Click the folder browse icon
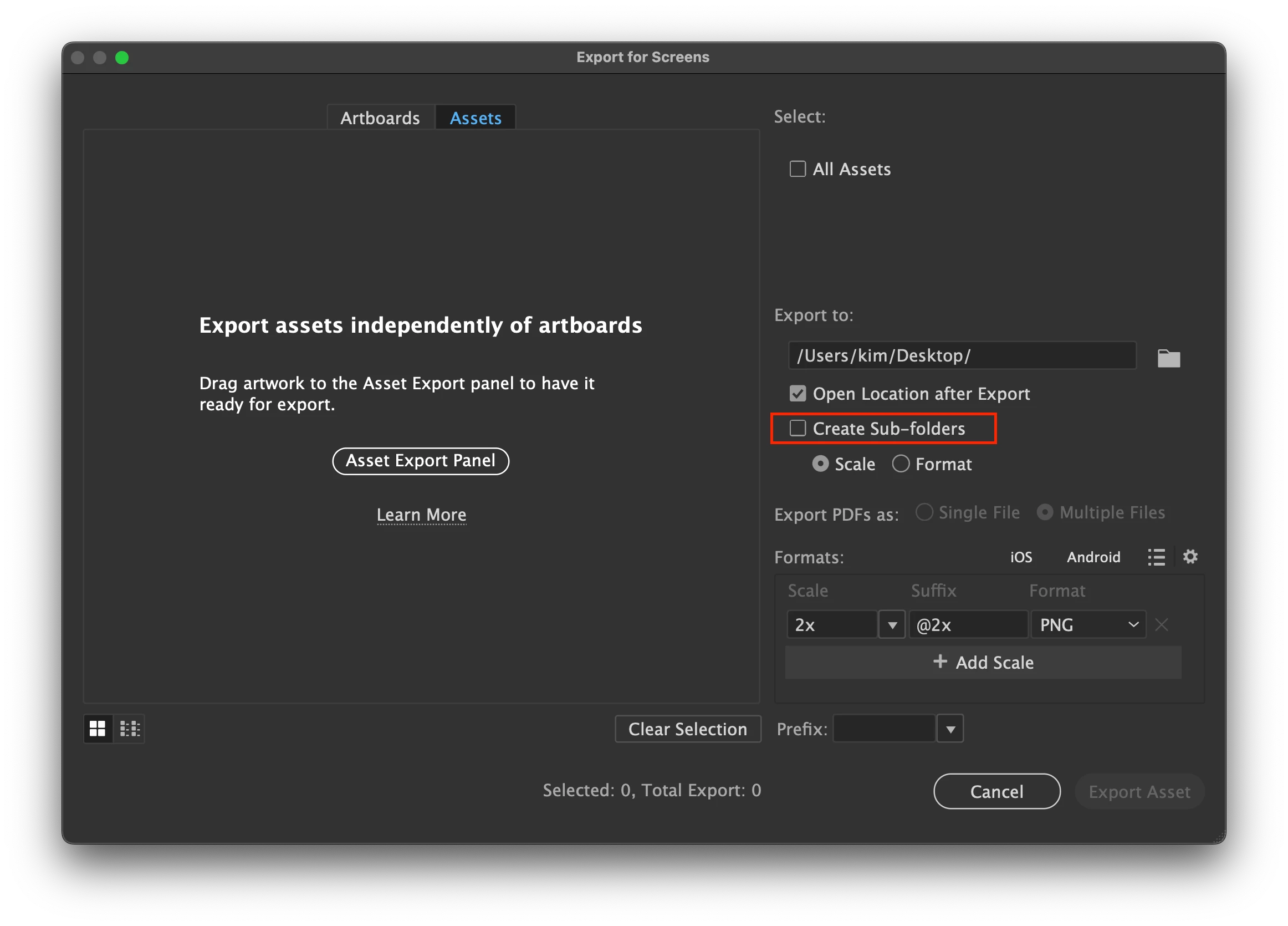Viewport: 1288px width, 926px height. click(x=1168, y=358)
